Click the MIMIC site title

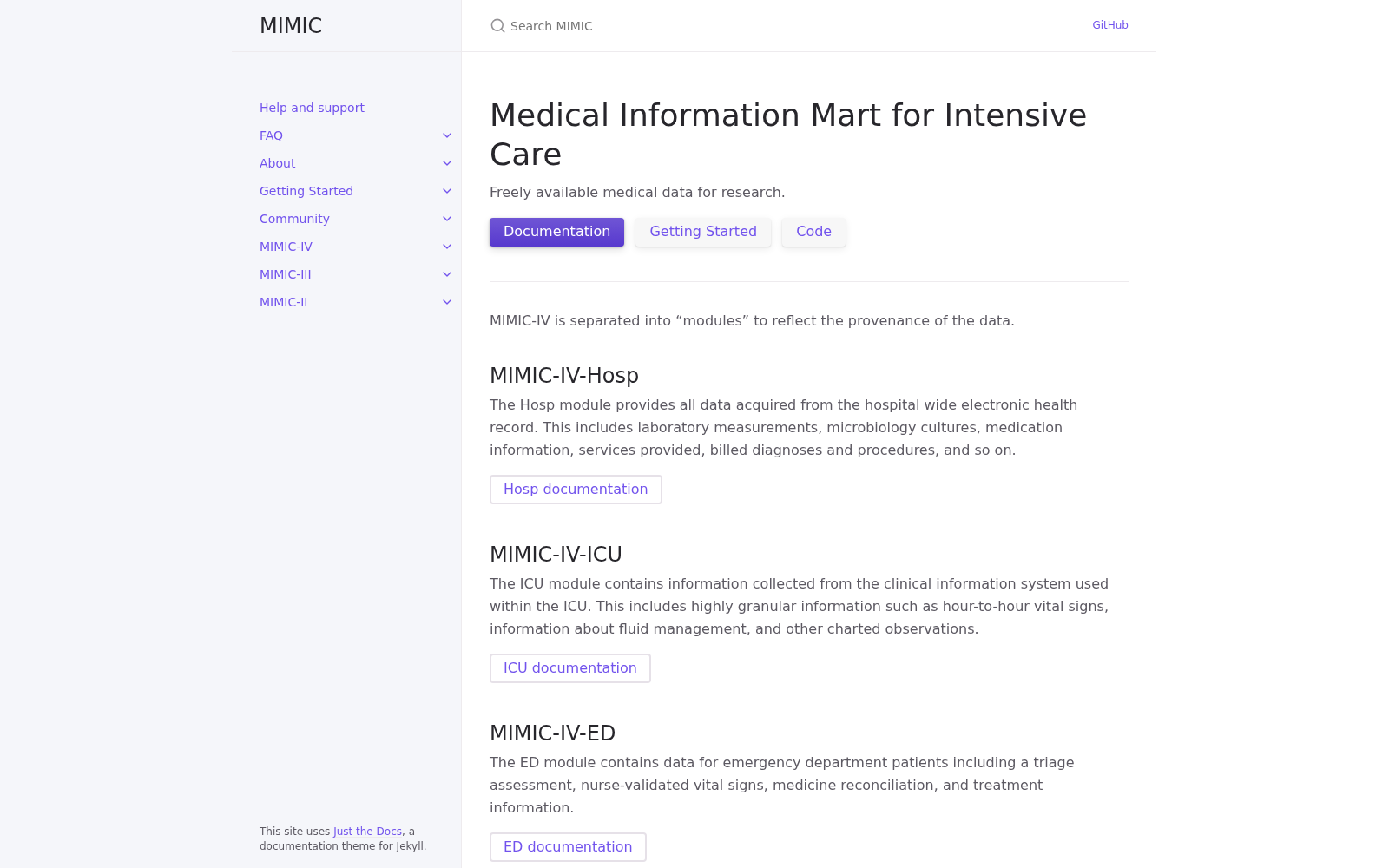point(291,26)
